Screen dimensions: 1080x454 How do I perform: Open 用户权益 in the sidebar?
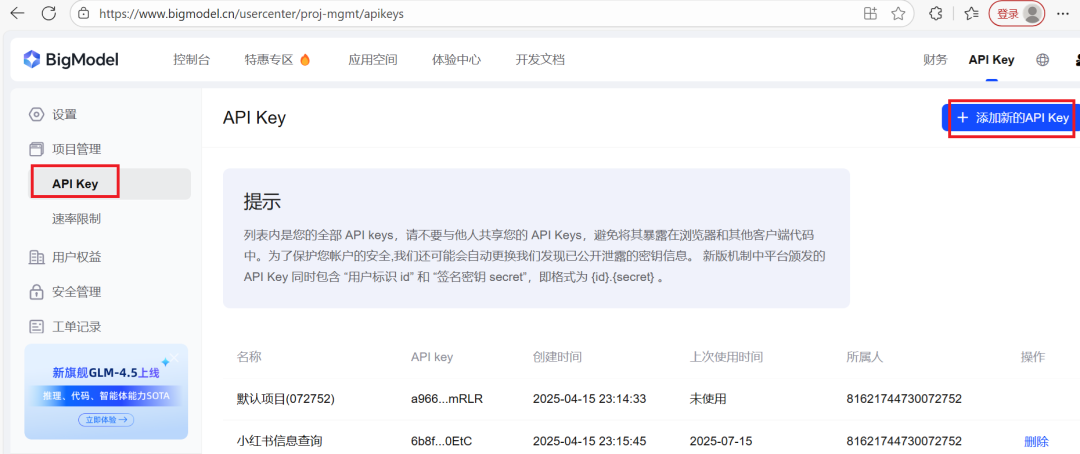pos(76,257)
